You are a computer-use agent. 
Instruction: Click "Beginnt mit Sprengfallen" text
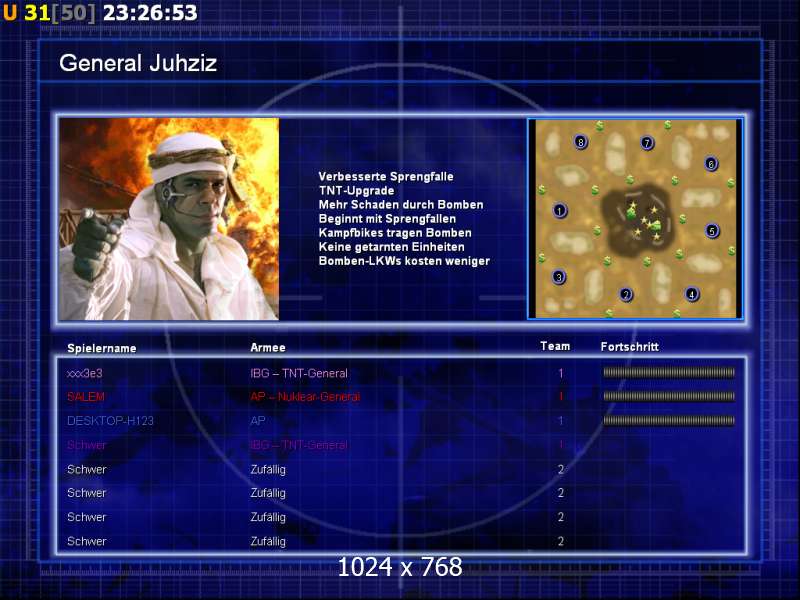tap(387, 219)
